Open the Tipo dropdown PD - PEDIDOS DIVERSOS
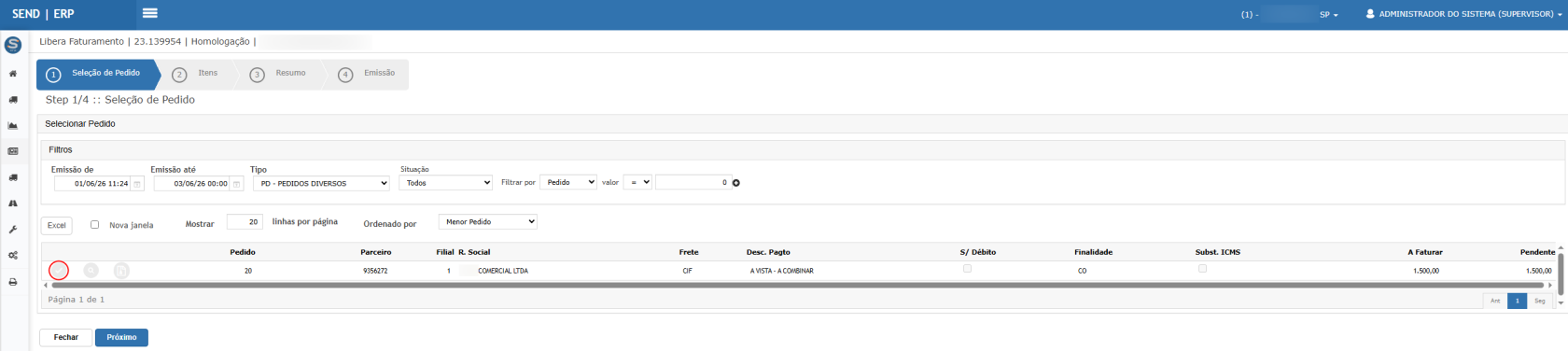 click(x=321, y=183)
